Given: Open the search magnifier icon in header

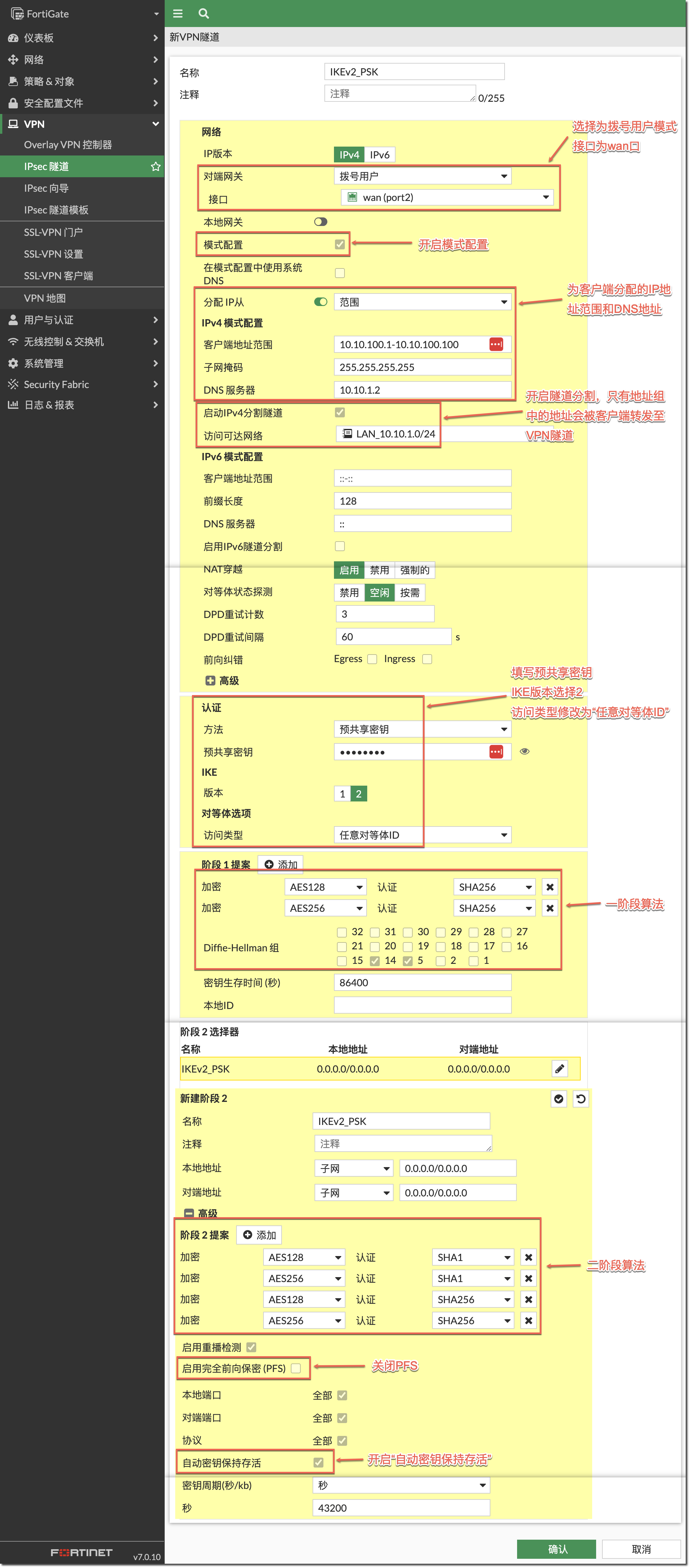Looking at the screenshot, I should 204,14.
